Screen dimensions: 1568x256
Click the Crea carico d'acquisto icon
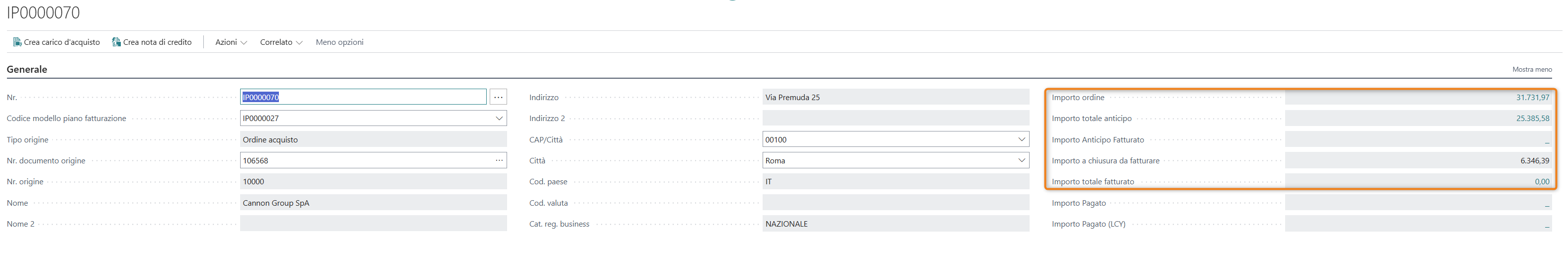tap(17, 42)
